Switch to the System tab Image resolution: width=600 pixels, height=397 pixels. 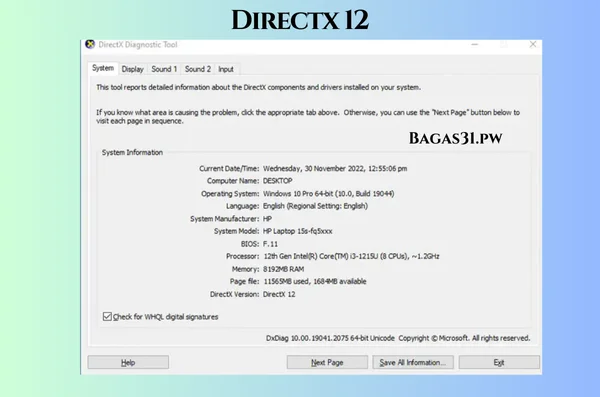pos(103,68)
